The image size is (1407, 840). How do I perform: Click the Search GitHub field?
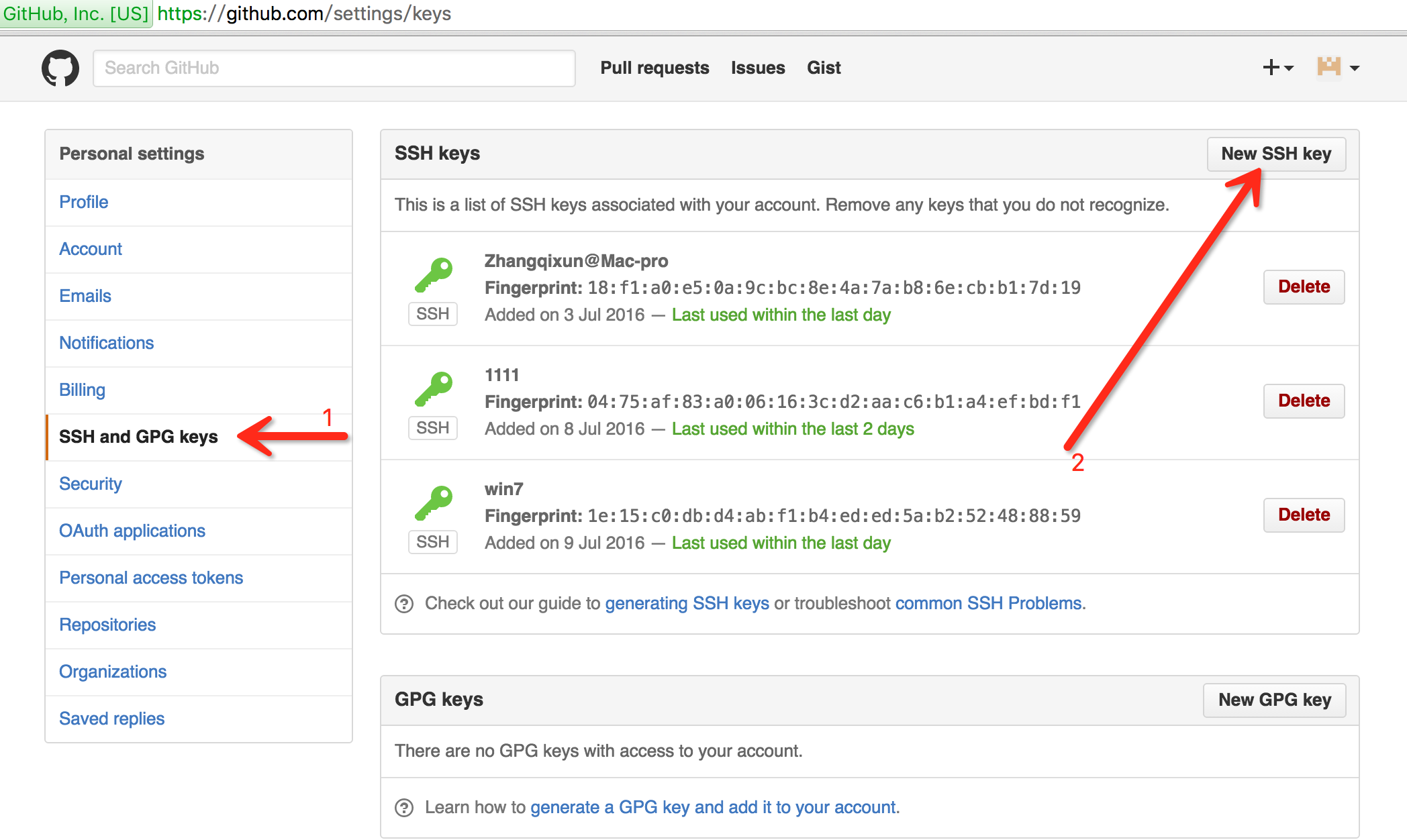click(334, 68)
